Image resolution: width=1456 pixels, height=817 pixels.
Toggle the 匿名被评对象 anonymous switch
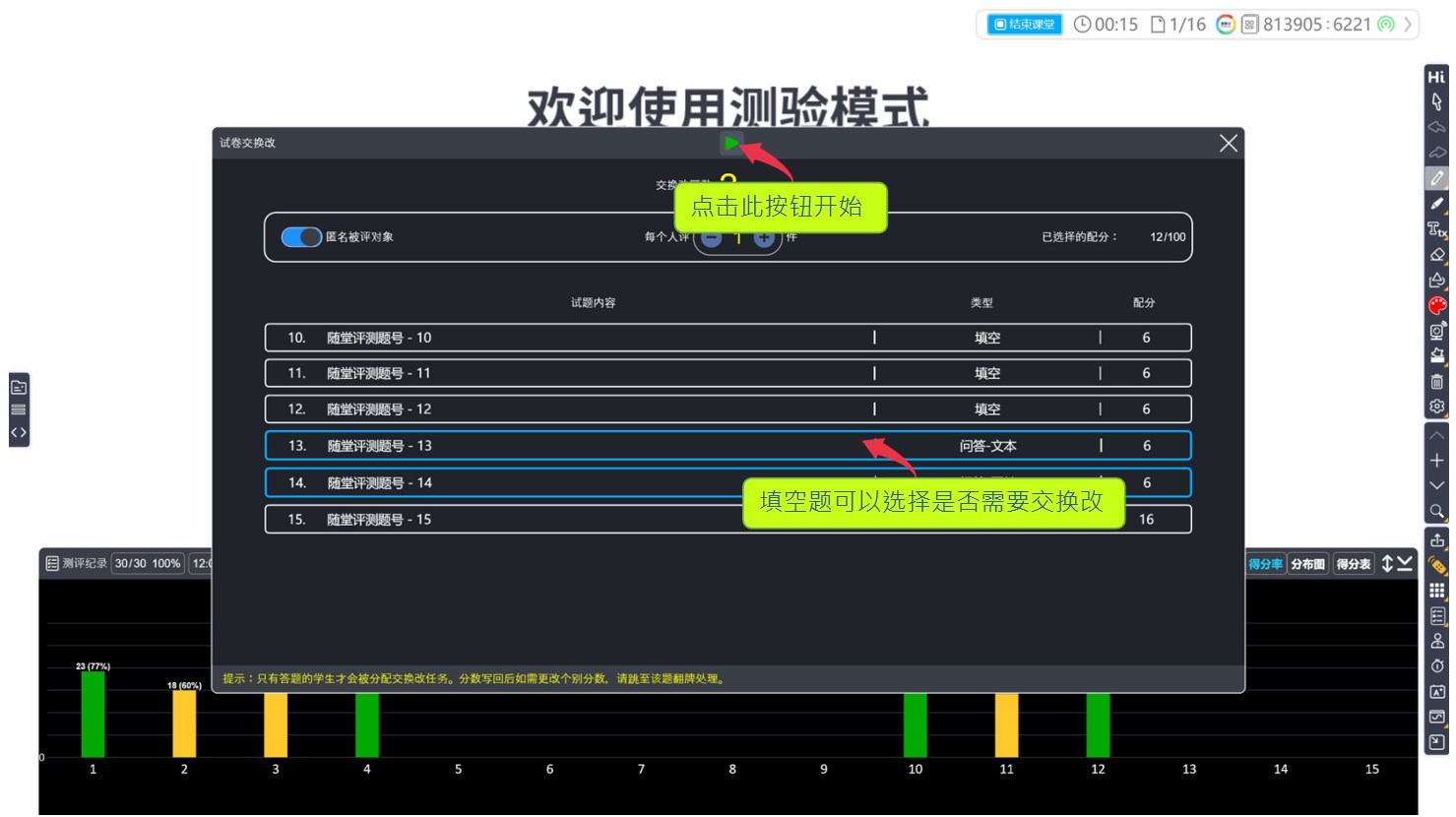coord(300,237)
